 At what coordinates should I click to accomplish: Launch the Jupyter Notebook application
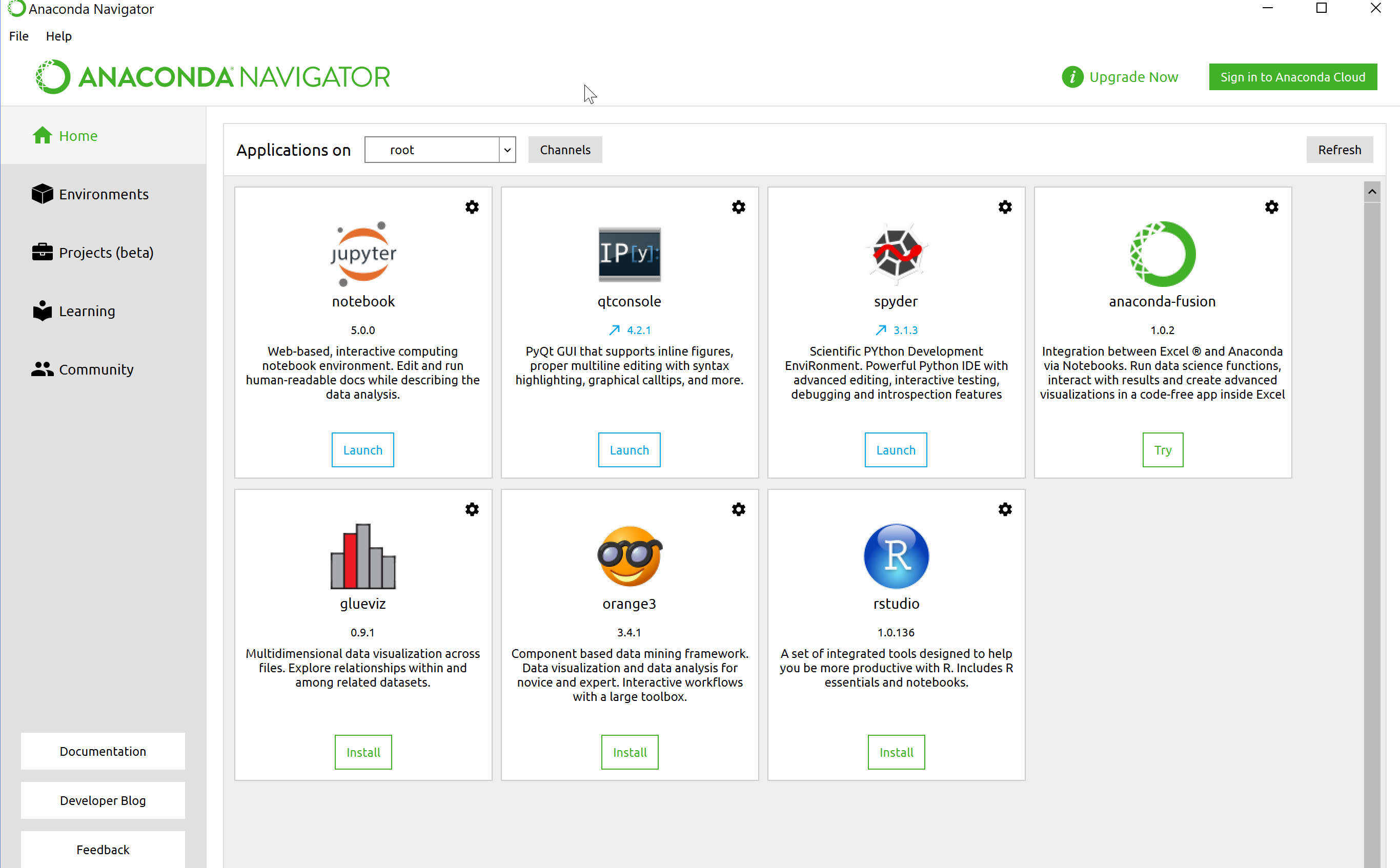363,450
